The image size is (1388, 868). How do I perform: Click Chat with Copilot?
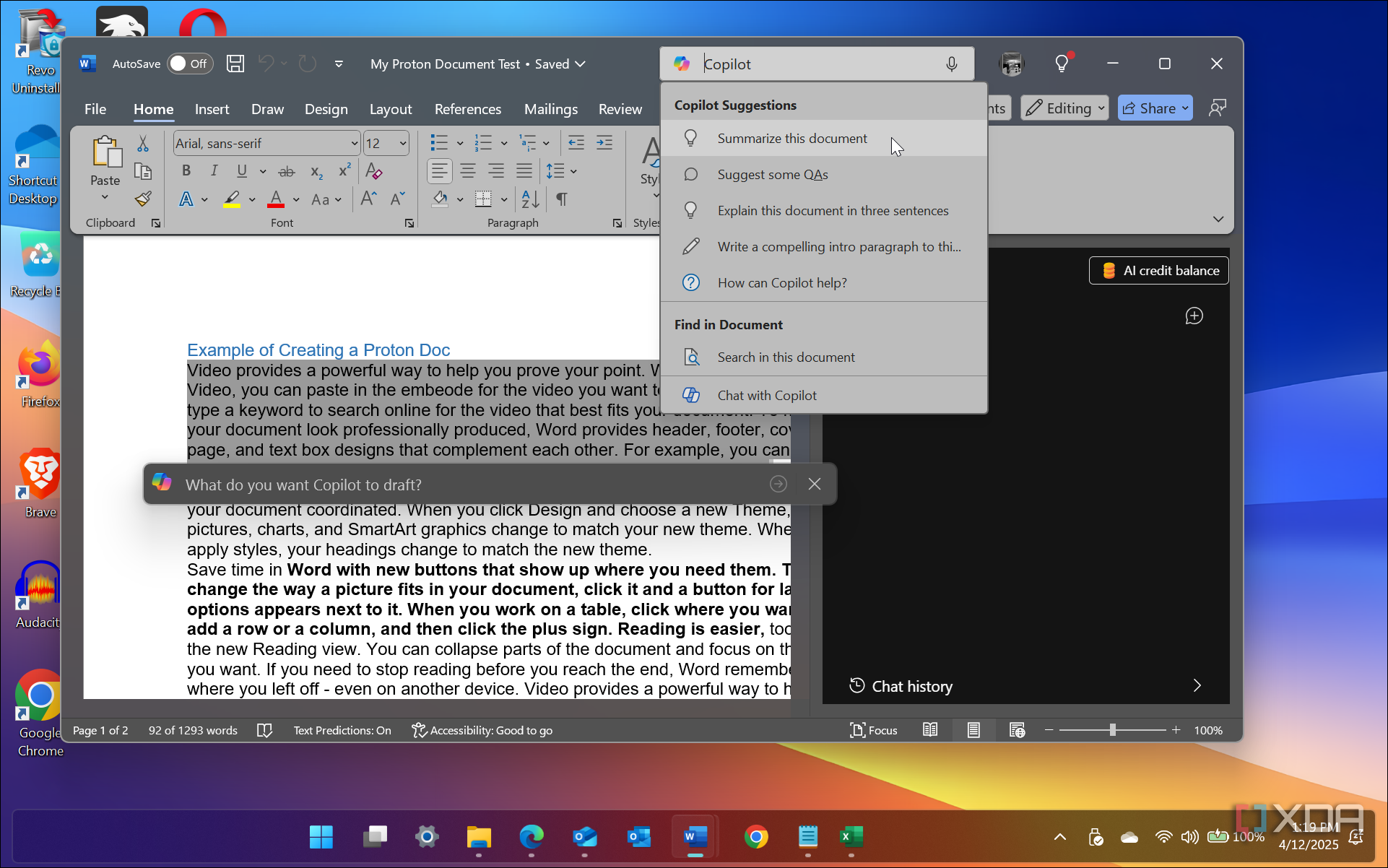coord(824,395)
